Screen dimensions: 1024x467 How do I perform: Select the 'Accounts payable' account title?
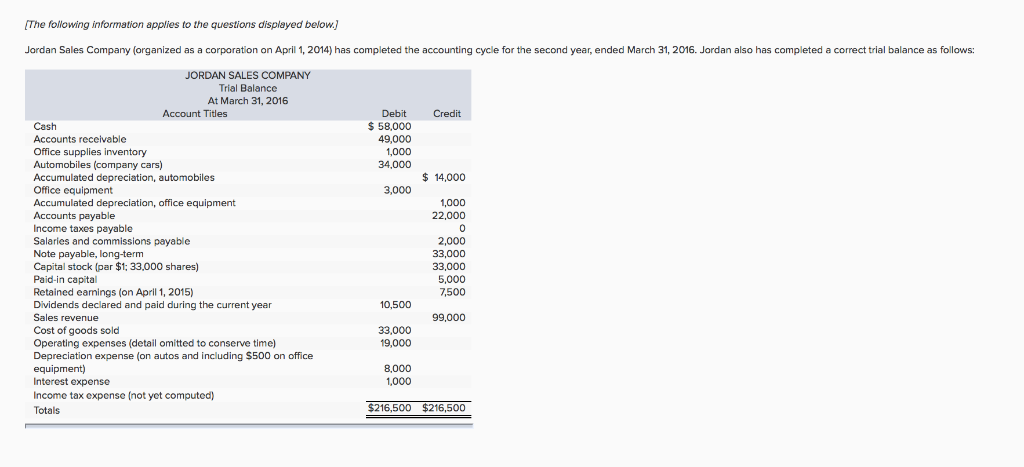[74, 216]
